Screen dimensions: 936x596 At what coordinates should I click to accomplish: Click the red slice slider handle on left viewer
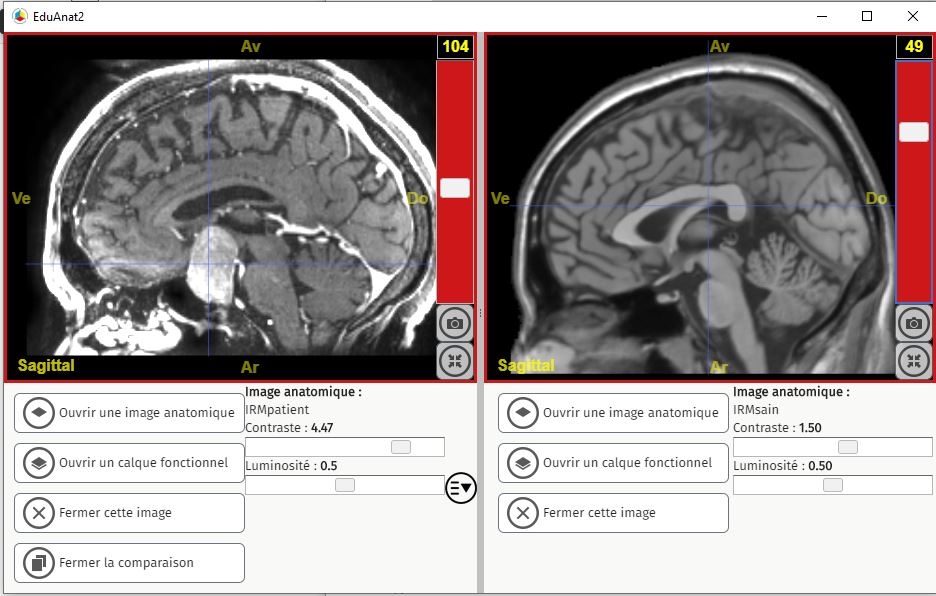455,188
